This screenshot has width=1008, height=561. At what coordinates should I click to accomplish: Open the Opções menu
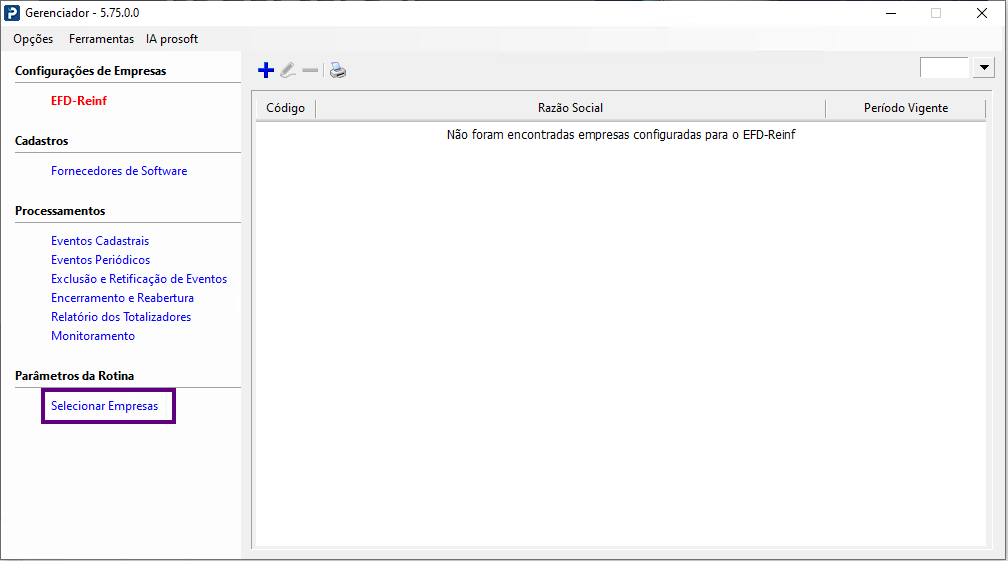coord(33,39)
